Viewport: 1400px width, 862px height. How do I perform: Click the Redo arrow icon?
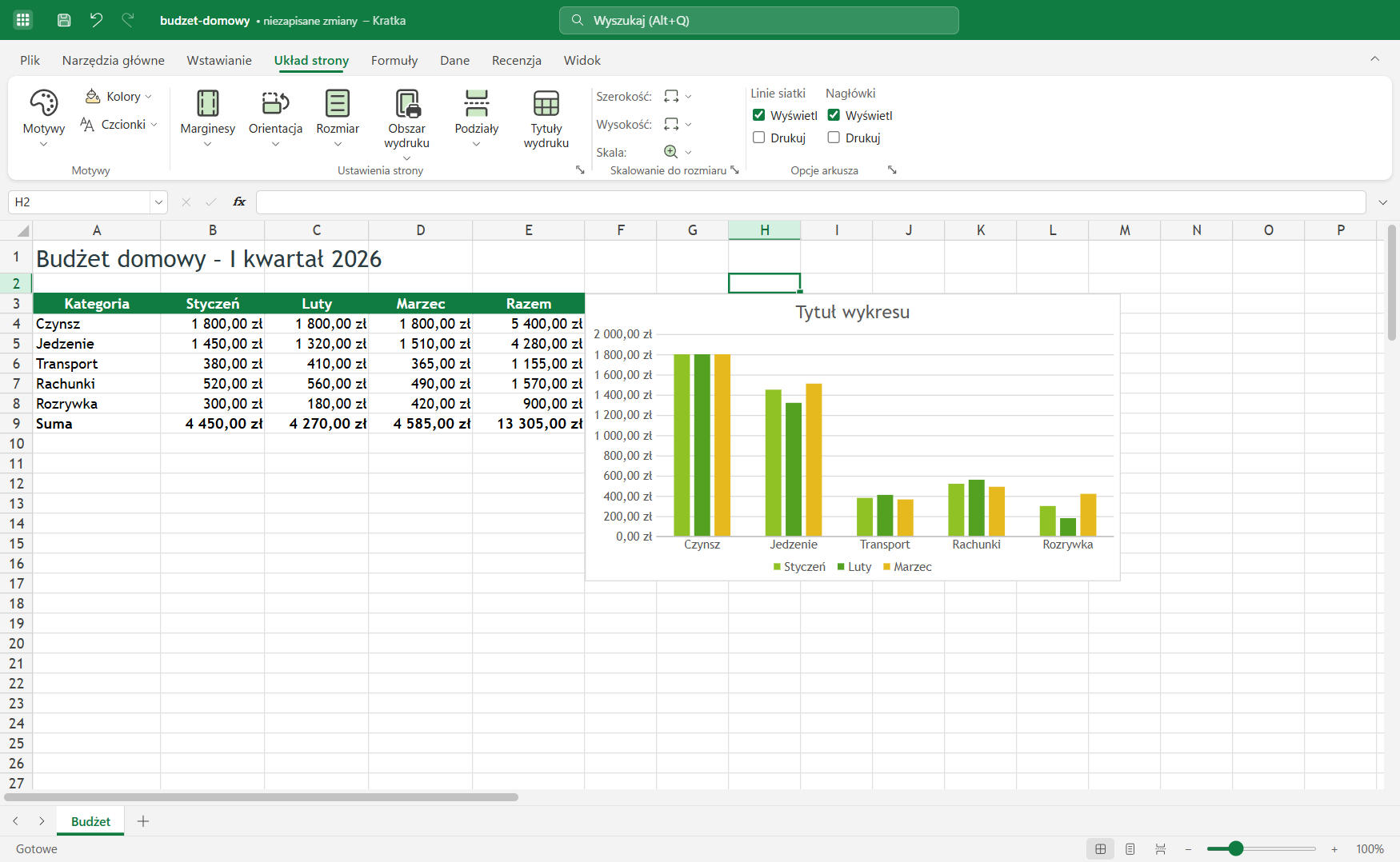128,20
